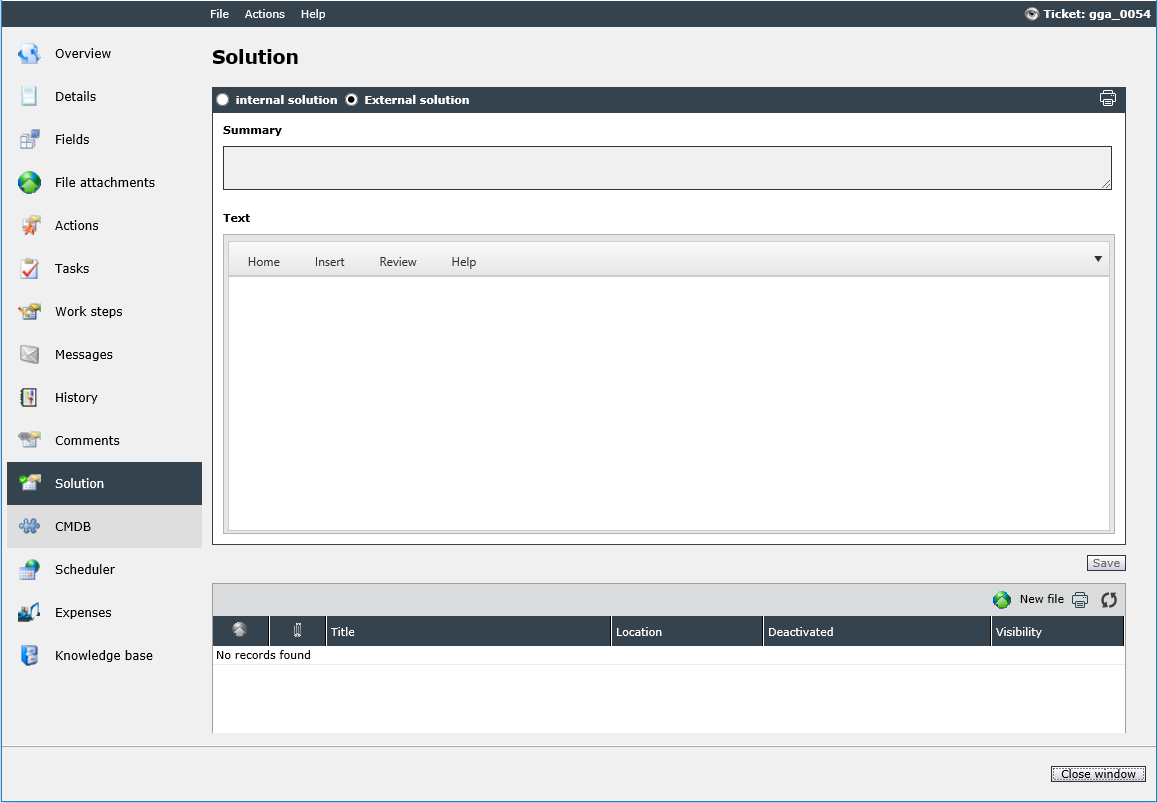Open the Scheduler sidebar section
Viewport: 1158px width, 803px height.
(x=104, y=570)
